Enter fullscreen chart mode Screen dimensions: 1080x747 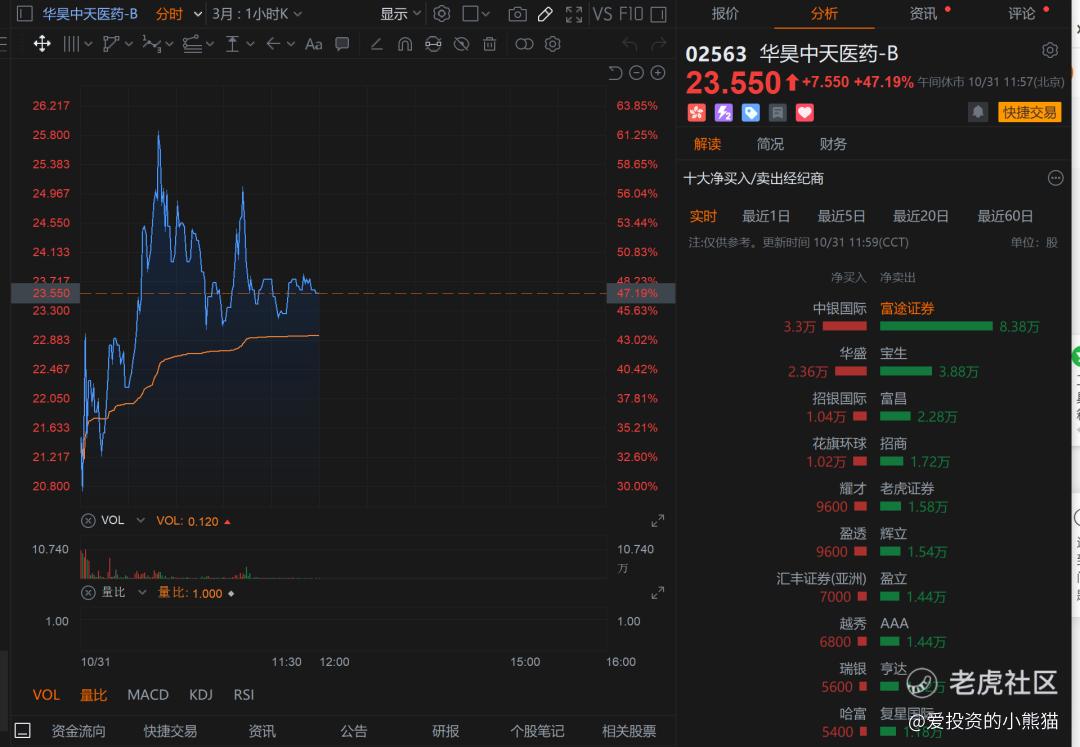pos(574,14)
